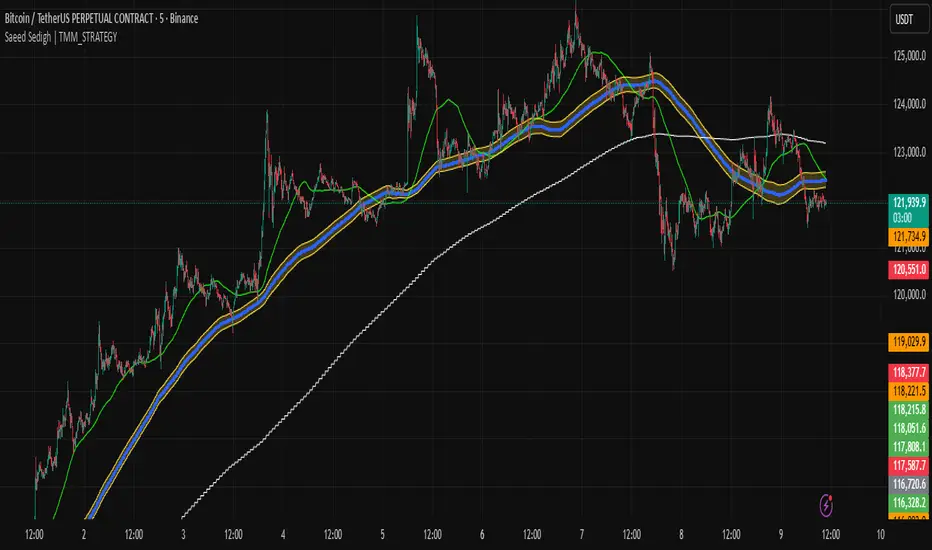Click the 120,000.0 price scale label
This screenshot has width=932, height=550.
909,294
